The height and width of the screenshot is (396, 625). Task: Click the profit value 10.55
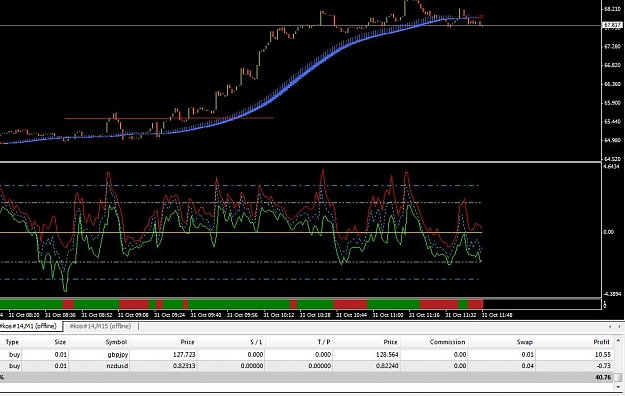[x=603, y=355]
